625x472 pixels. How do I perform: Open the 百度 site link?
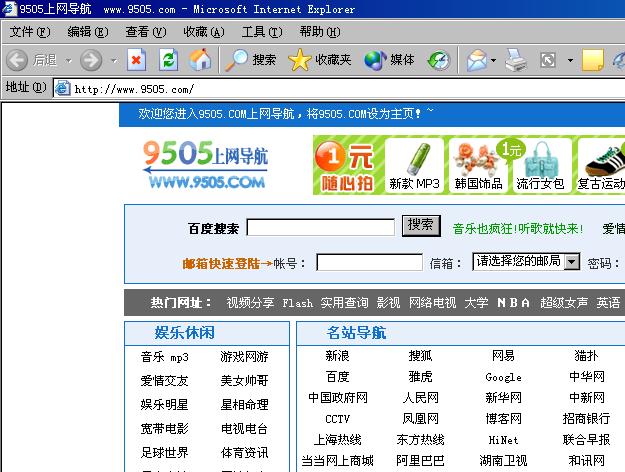[x=337, y=376]
